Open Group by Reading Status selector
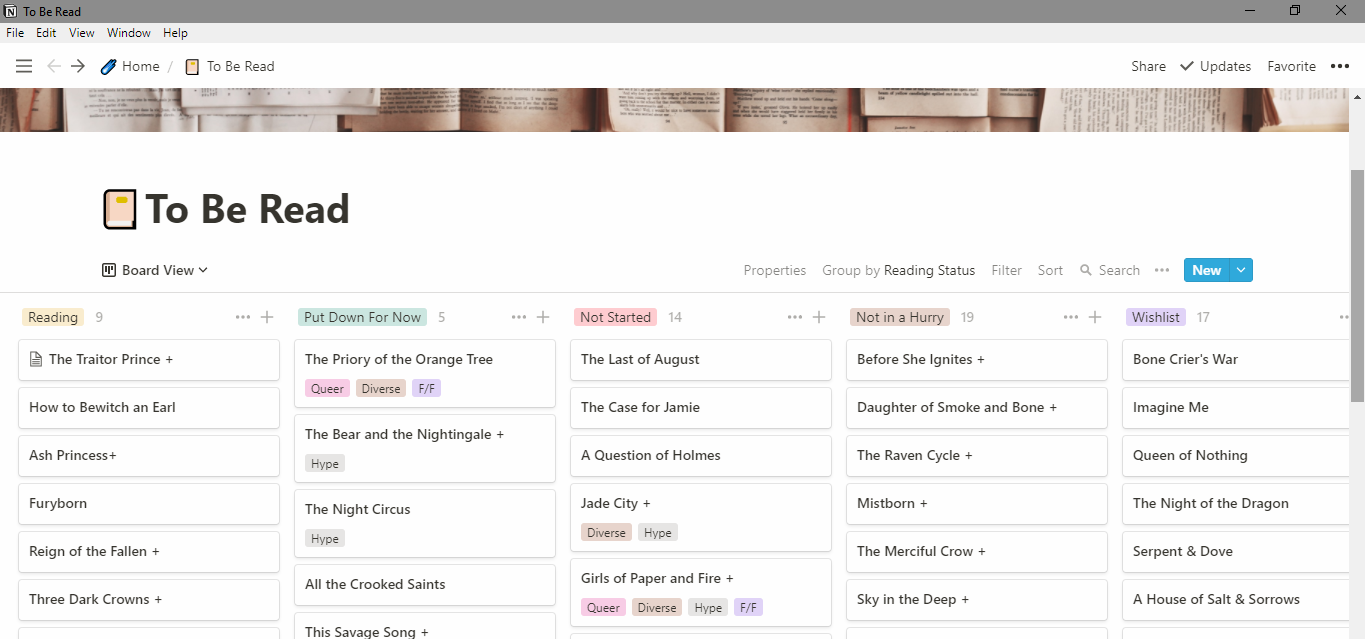 click(x=898, y=270)
